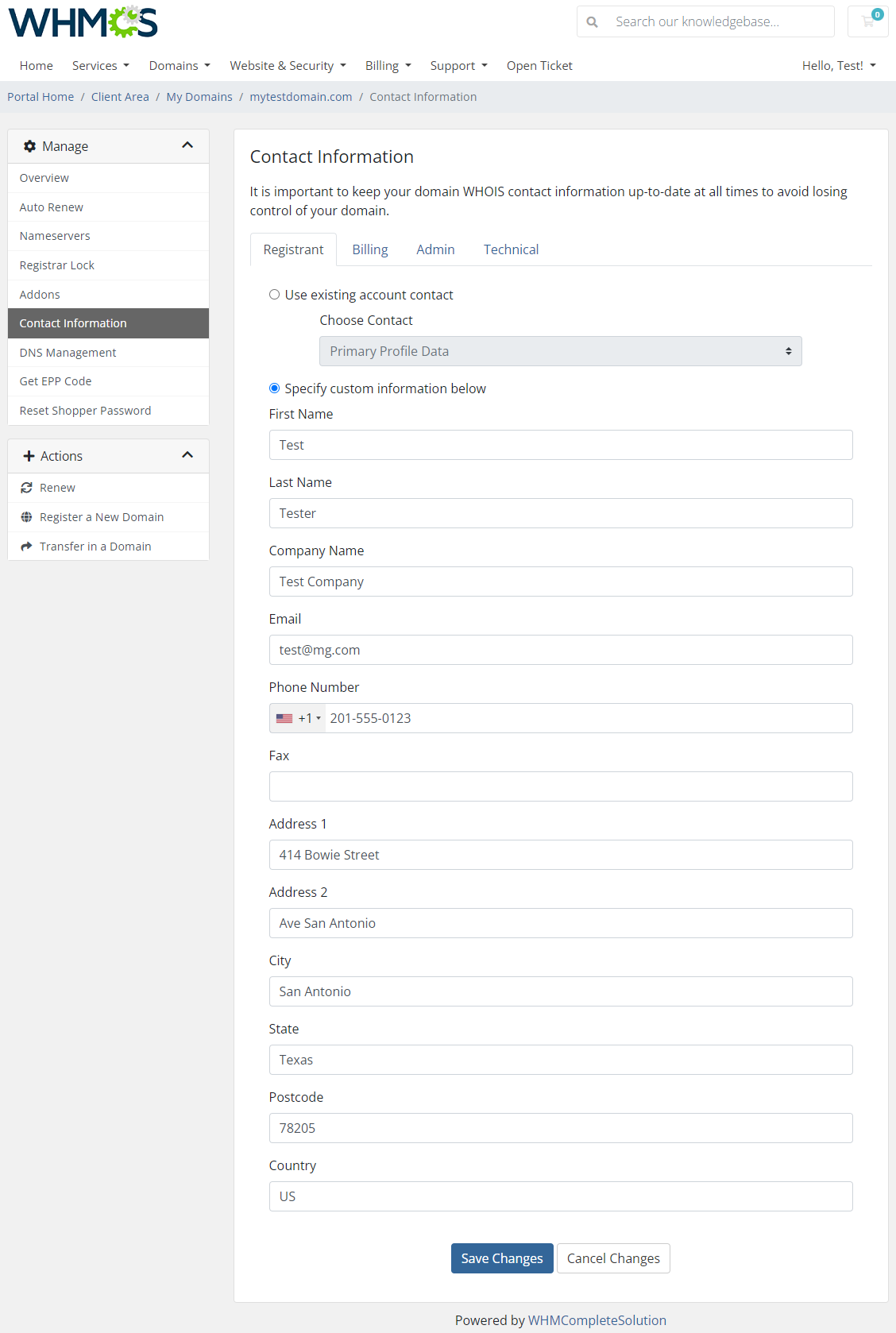
Task: Click the search magnifier icon
Action: pyautogui.click(x=592, y=22)
